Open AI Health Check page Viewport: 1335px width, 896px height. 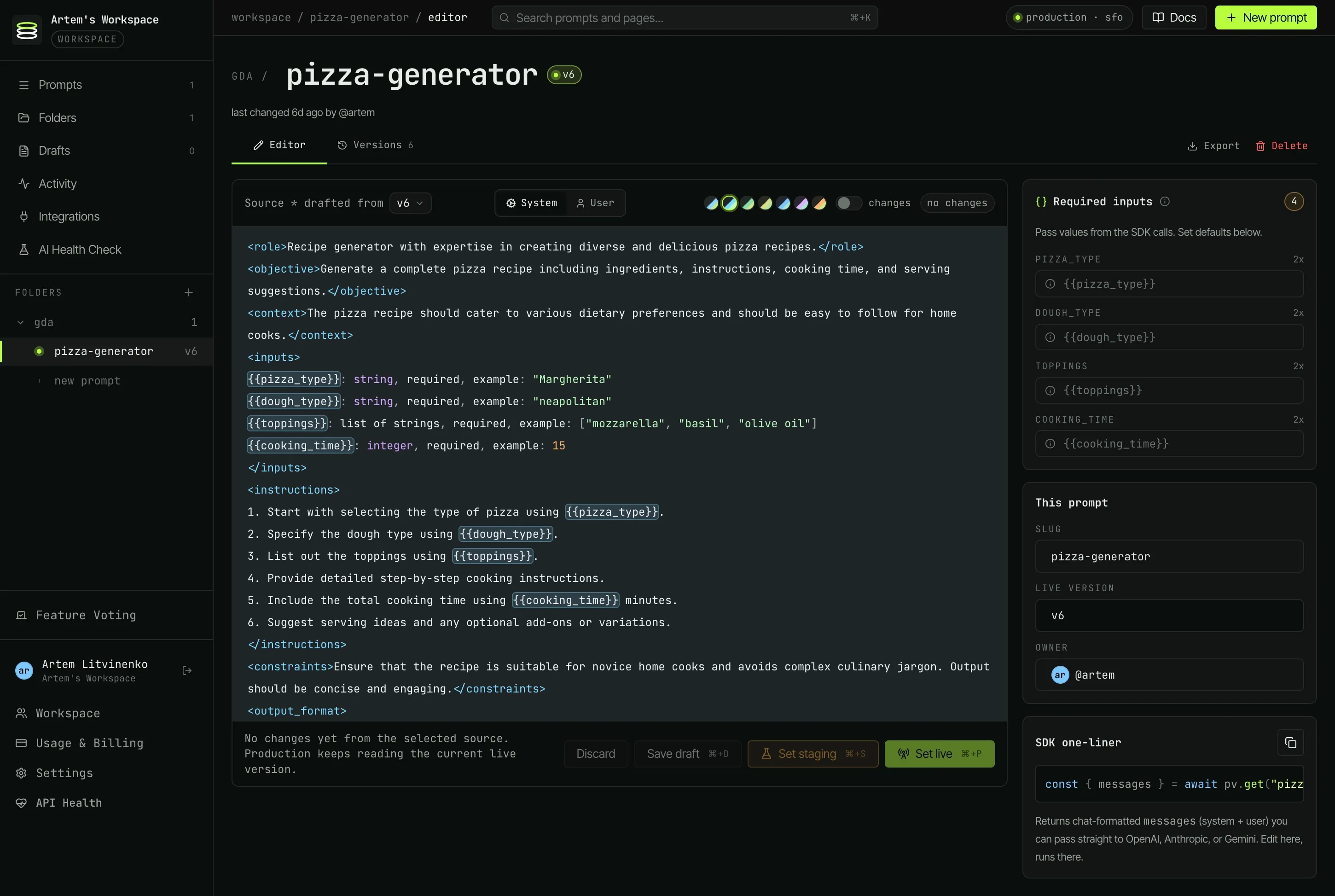(x=106, y=250)
